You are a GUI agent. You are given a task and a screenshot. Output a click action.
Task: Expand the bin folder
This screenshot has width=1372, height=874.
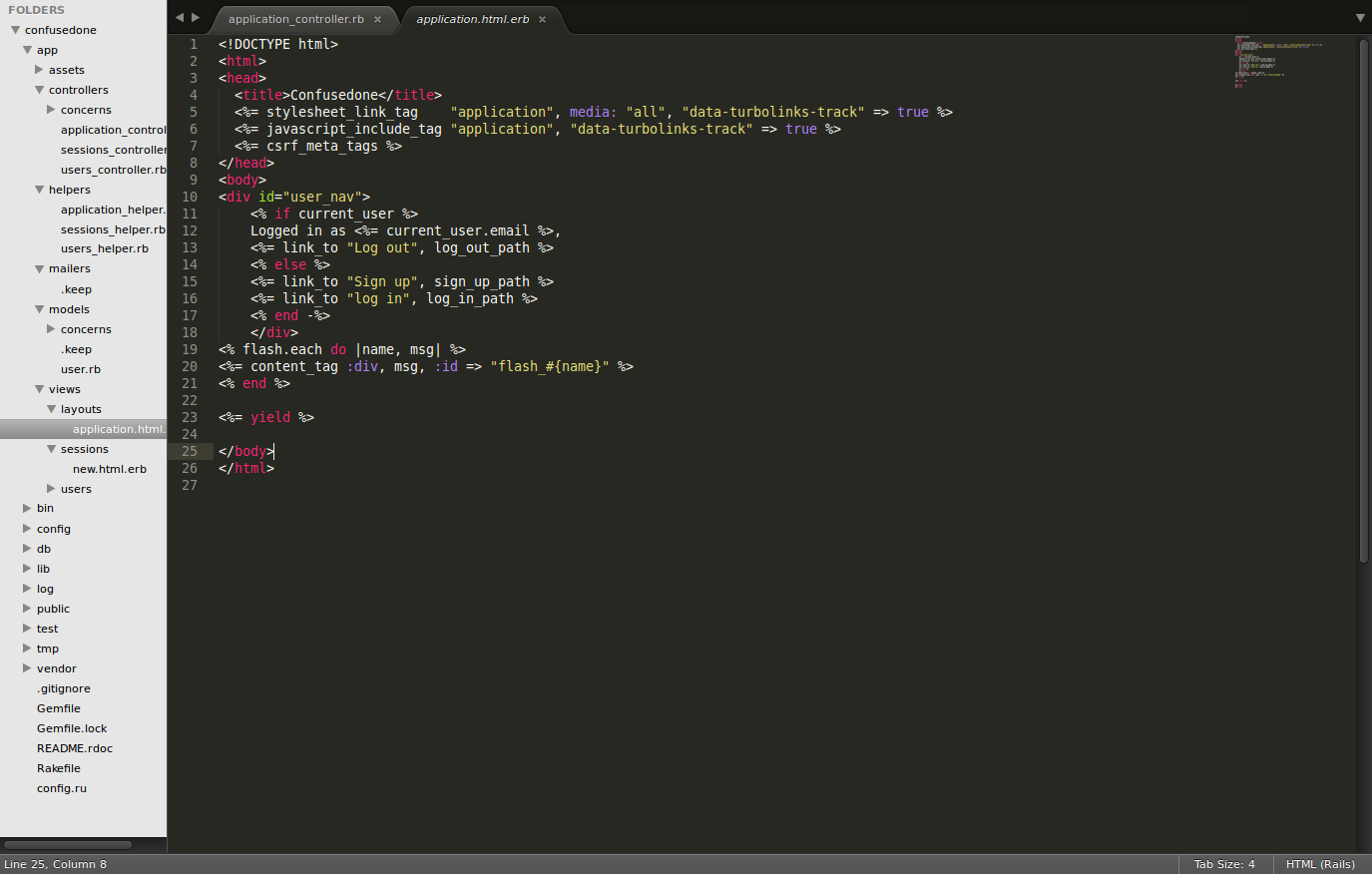click(x=27, y=508)
